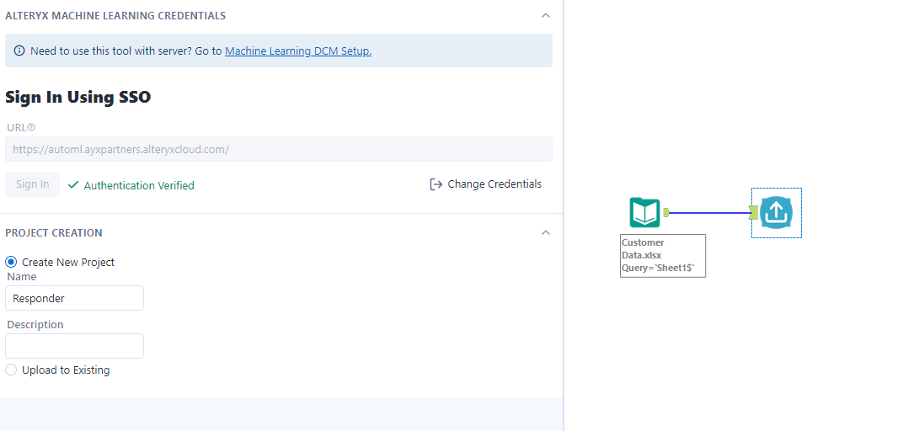The height and width of the screenshot is (432, 904).
Task: Click the empty Description field
Action: coord(74,346)
